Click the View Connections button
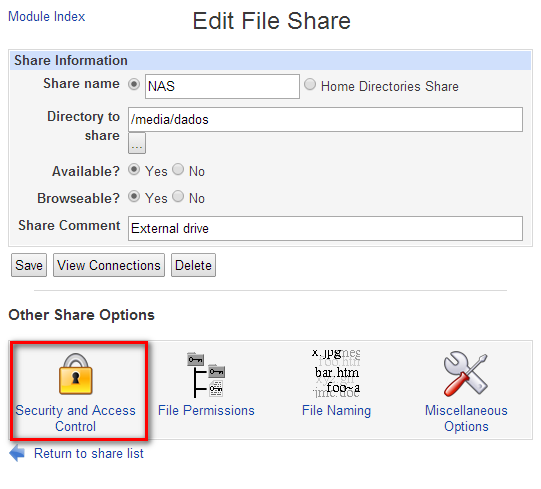Screen dimensions: 541x489 (109, 265)
